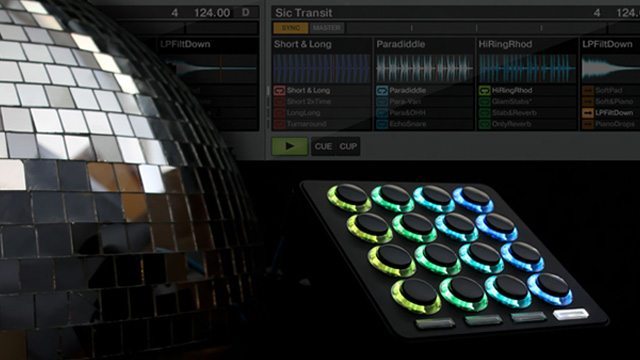Click the deck D letter indicator
This screenshot has height=360, width=640.
246,12
